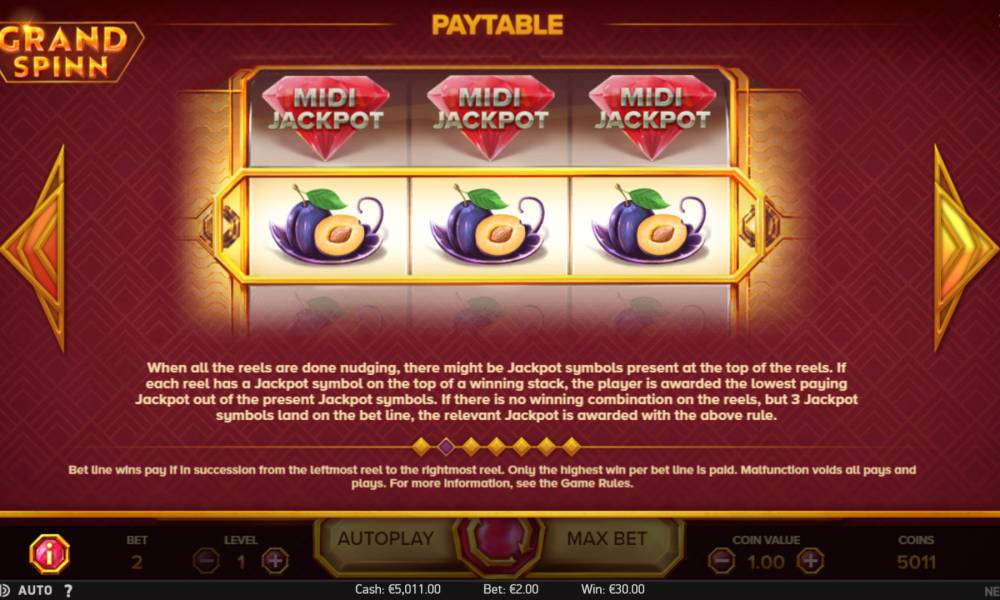Select the first paytable page diamond

point(421,446)
